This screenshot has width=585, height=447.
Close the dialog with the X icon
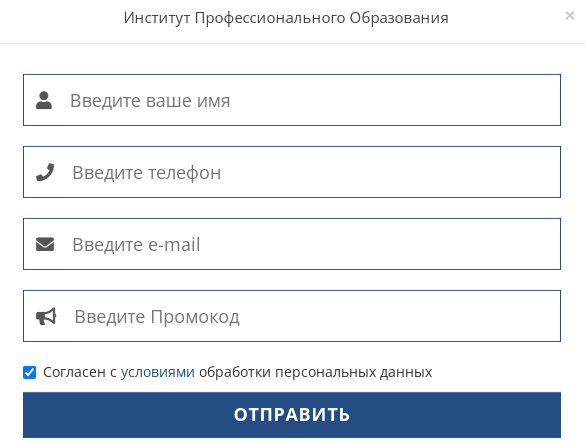click(x=570, y=15)
